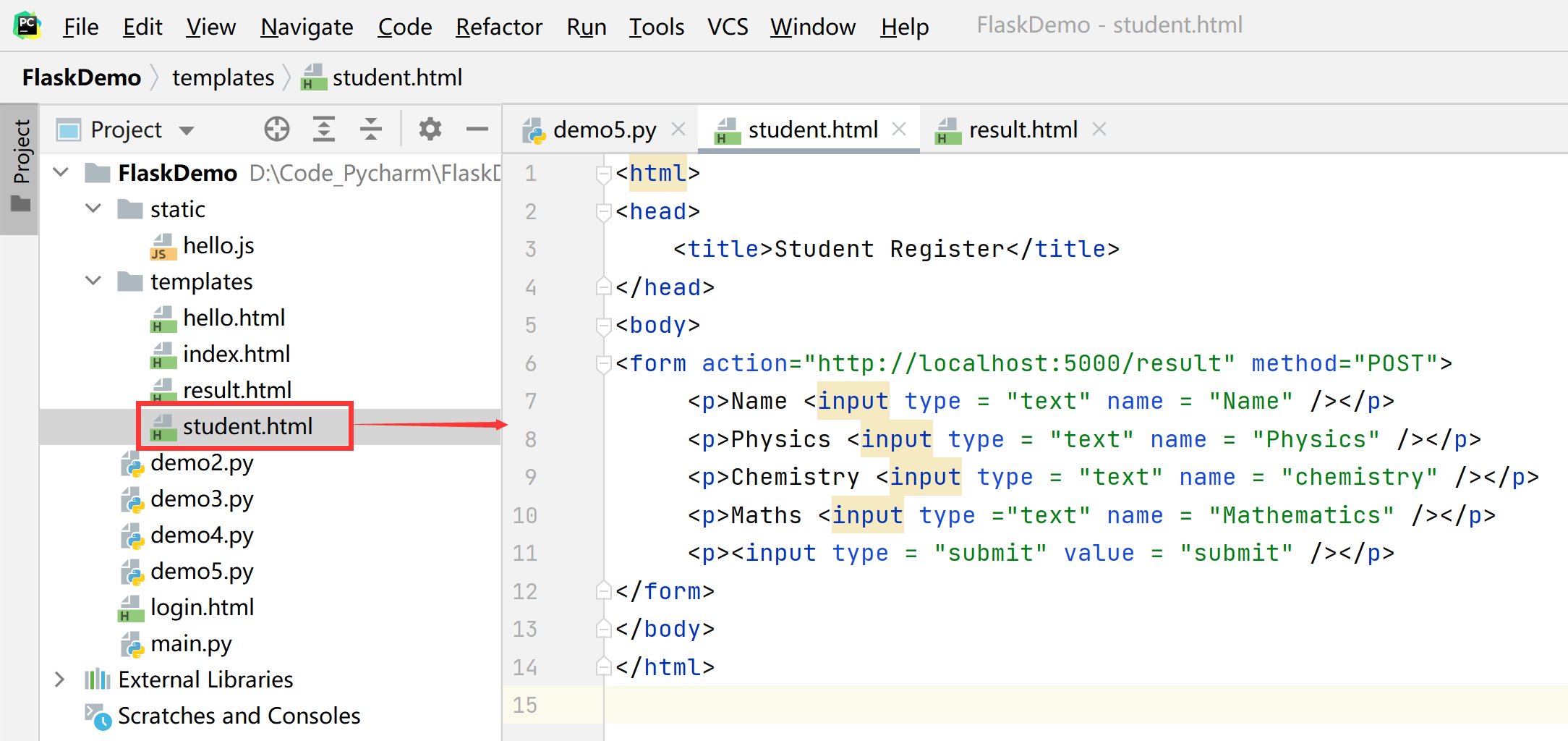This screenshot has width=1568, height=741.
Task: Switch to the result.html tab
Action: pos(1022,130)
